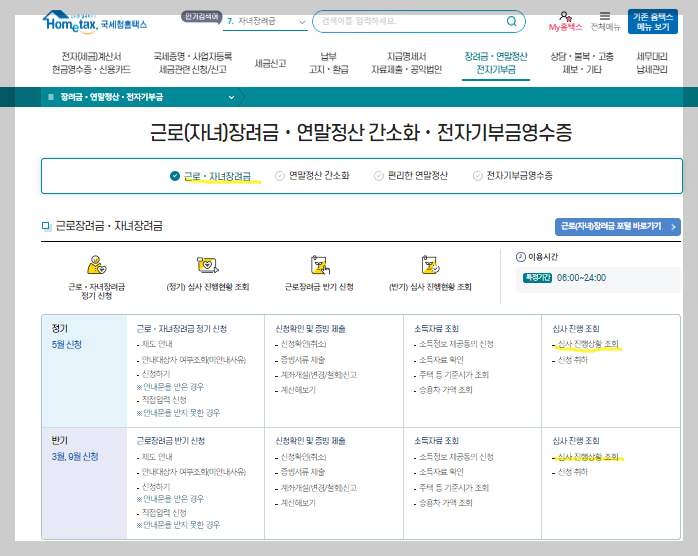The width and height of the screenshot is (698, 556).
Task: Open 반기 주택 등 기준시가 조회 link
Action: pos(454,488)
